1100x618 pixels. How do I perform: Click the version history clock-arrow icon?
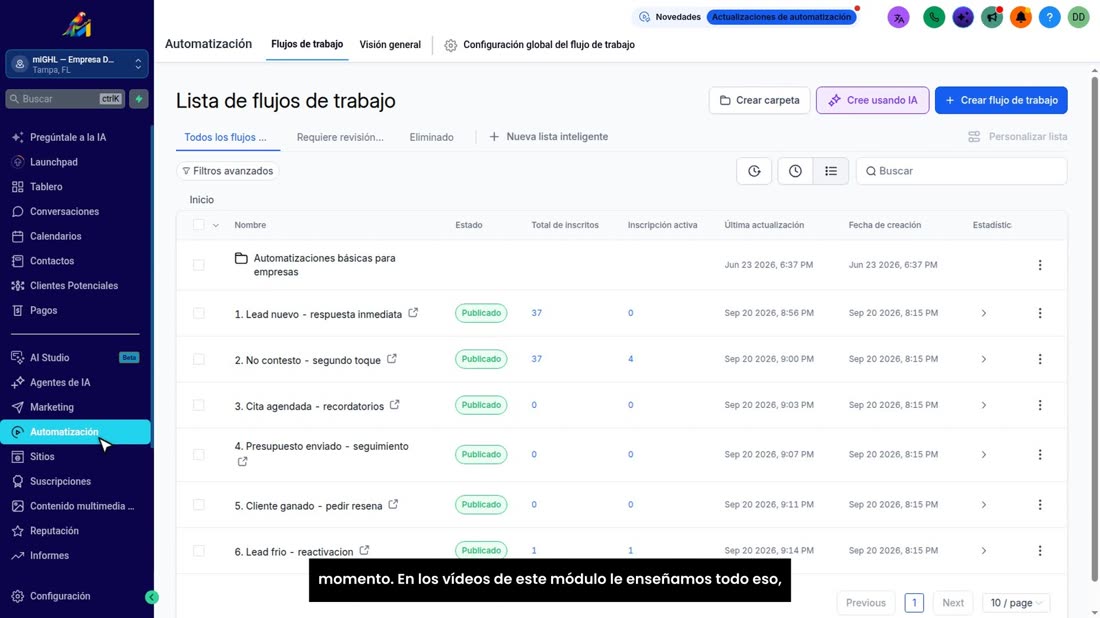[754, 171]
